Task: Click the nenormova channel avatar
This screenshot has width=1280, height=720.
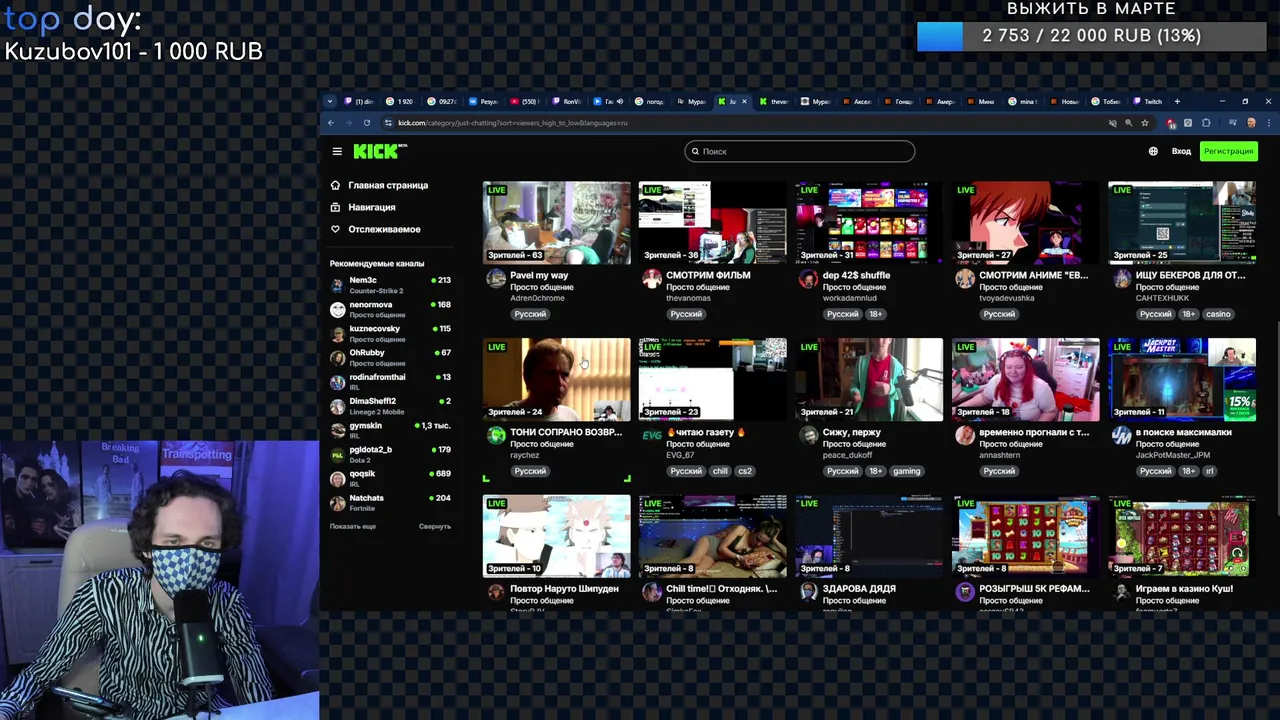Action: 338,309
